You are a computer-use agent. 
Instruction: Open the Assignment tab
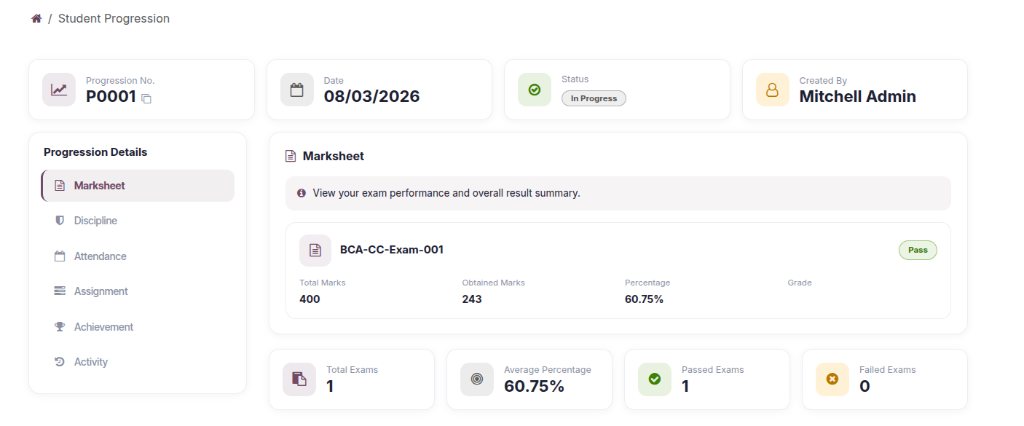tap(138, 291)
